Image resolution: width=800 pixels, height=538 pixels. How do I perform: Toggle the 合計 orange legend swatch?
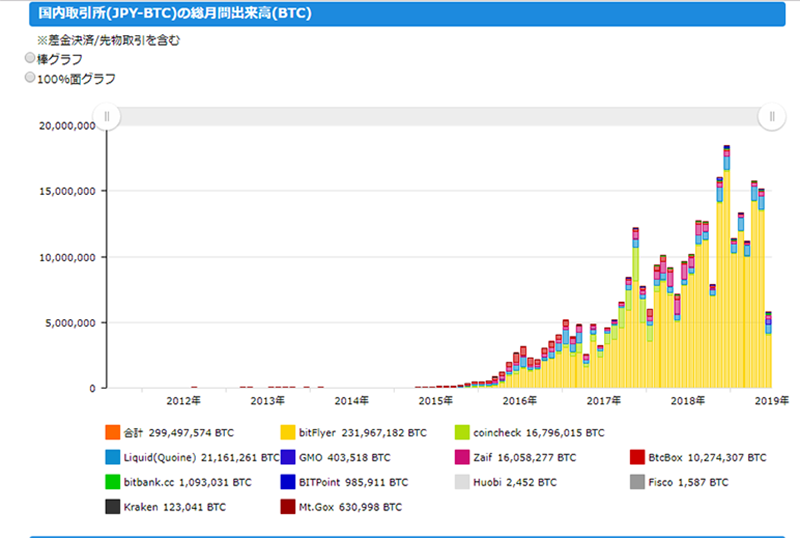click(x=113, y=432)
